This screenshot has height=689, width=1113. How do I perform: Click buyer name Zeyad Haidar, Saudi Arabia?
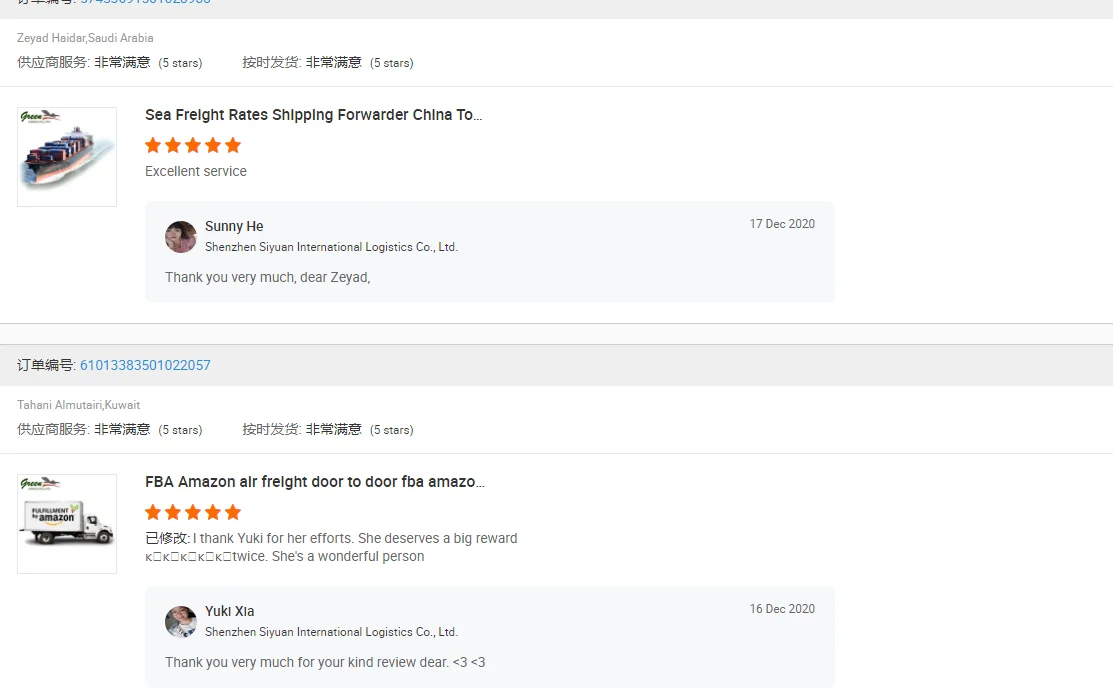click(85, 38)
